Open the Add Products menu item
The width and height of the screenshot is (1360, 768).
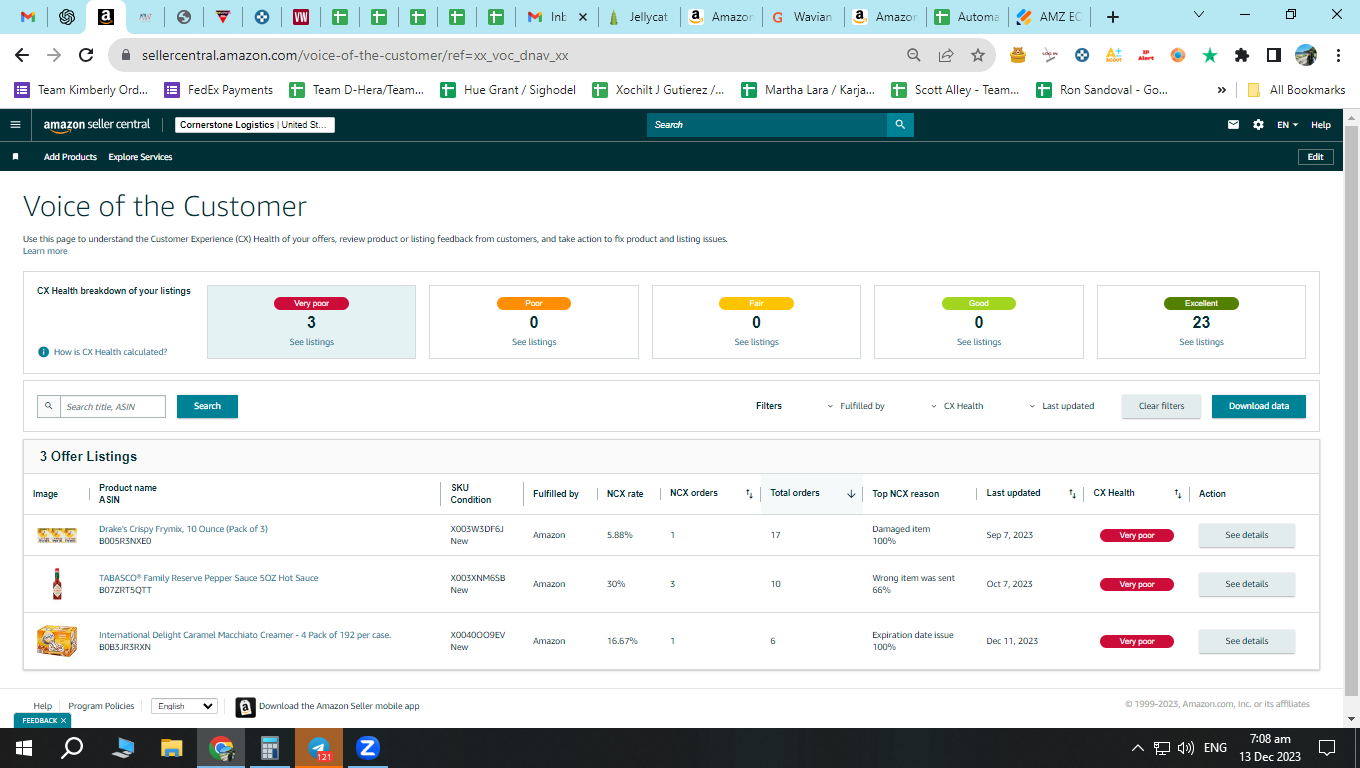70,157
